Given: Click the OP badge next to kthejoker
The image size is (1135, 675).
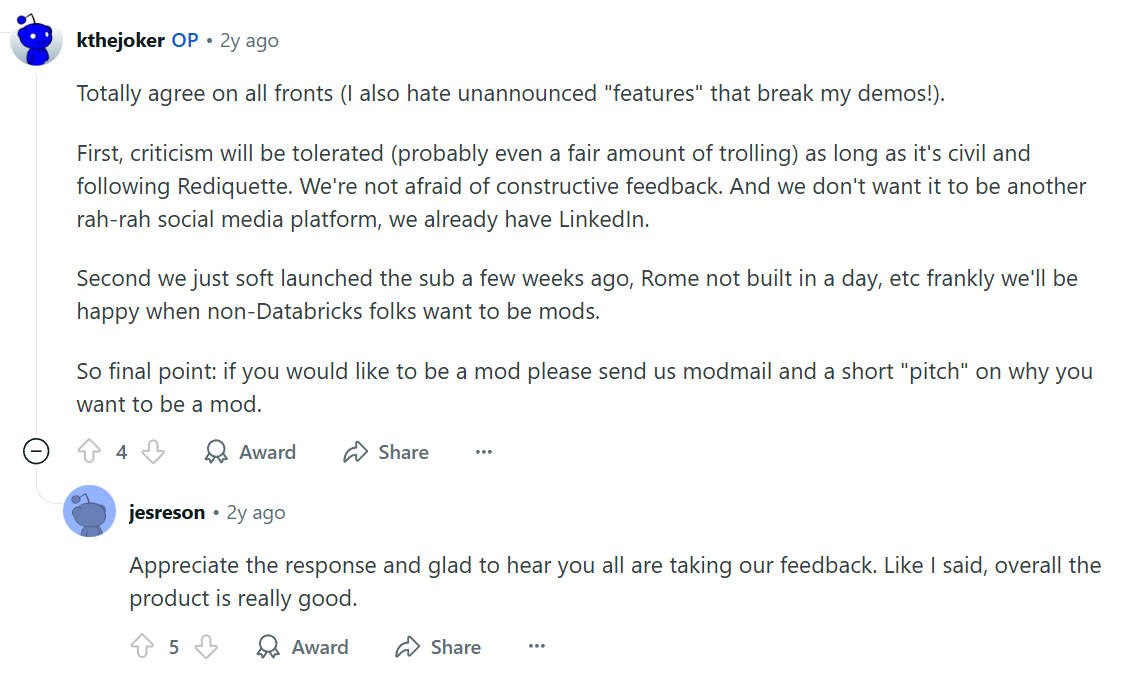Looking at the screenshot, I should [184, 40].
